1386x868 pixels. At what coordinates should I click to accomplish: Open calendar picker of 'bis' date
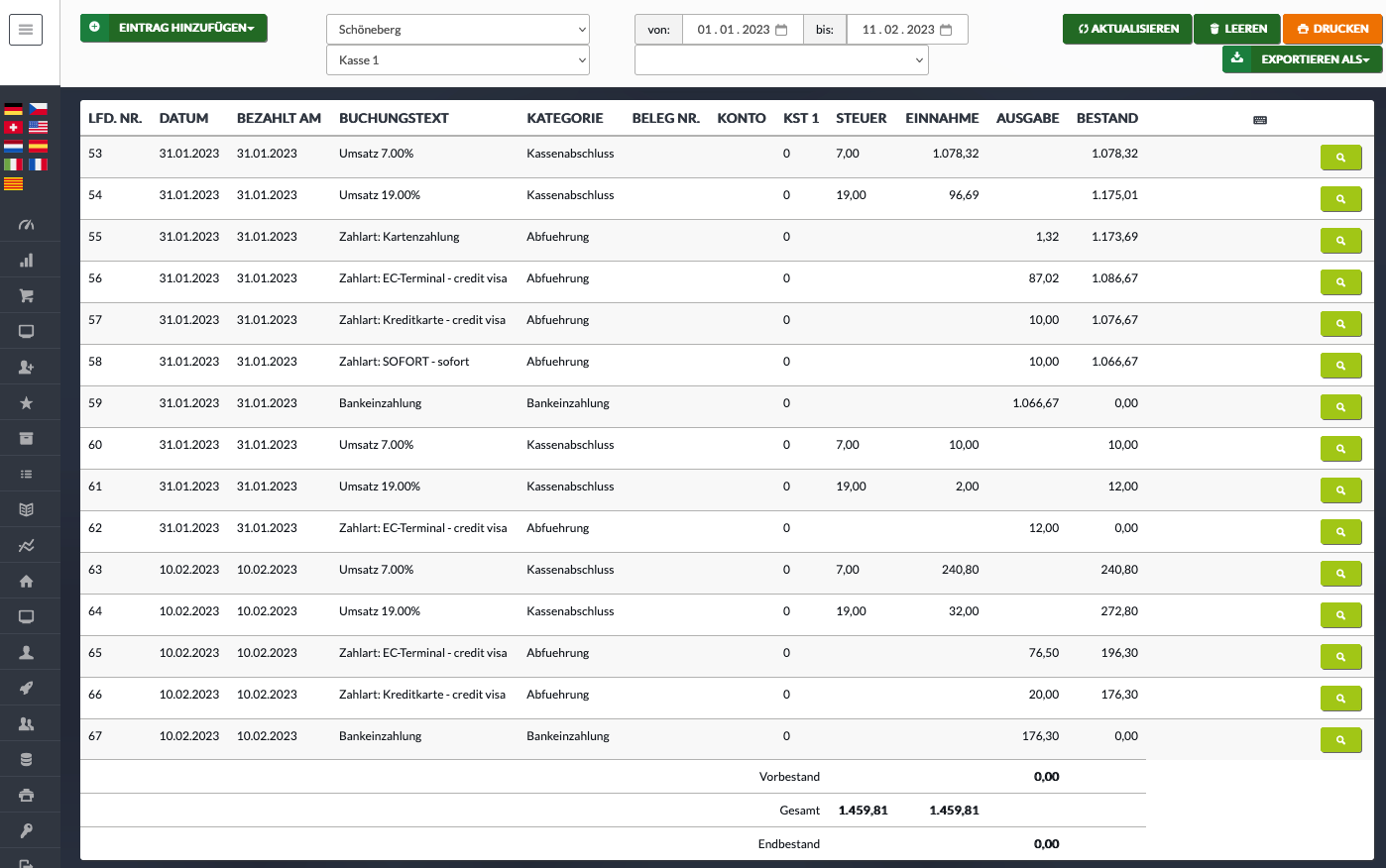pyautogui.click(x=946, y=30)
